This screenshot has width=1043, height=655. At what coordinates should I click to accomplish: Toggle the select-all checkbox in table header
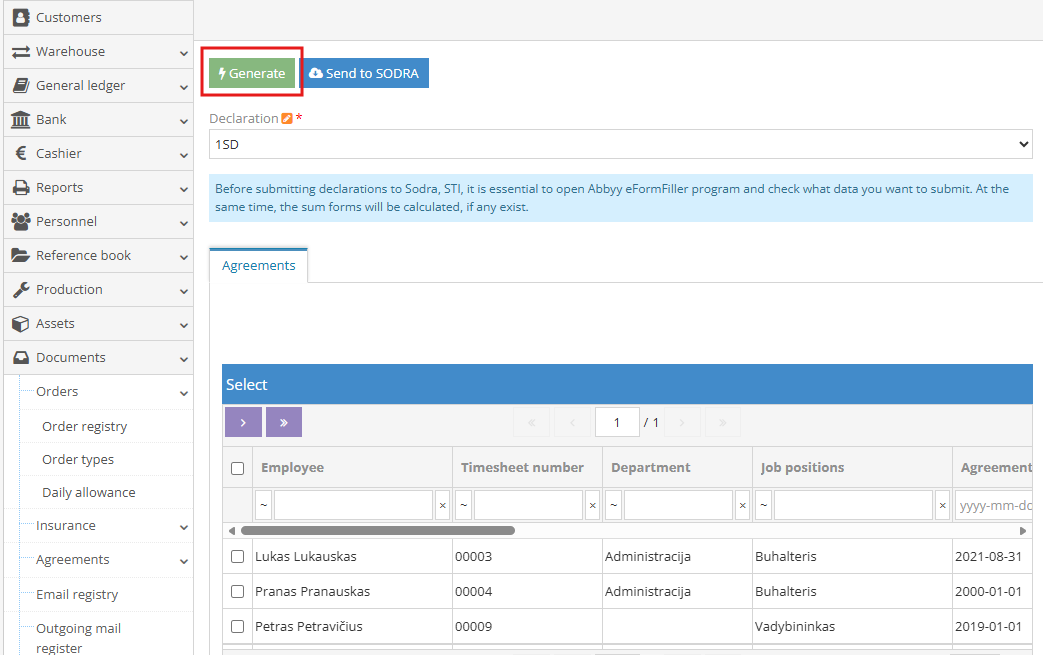coord(238,468)
